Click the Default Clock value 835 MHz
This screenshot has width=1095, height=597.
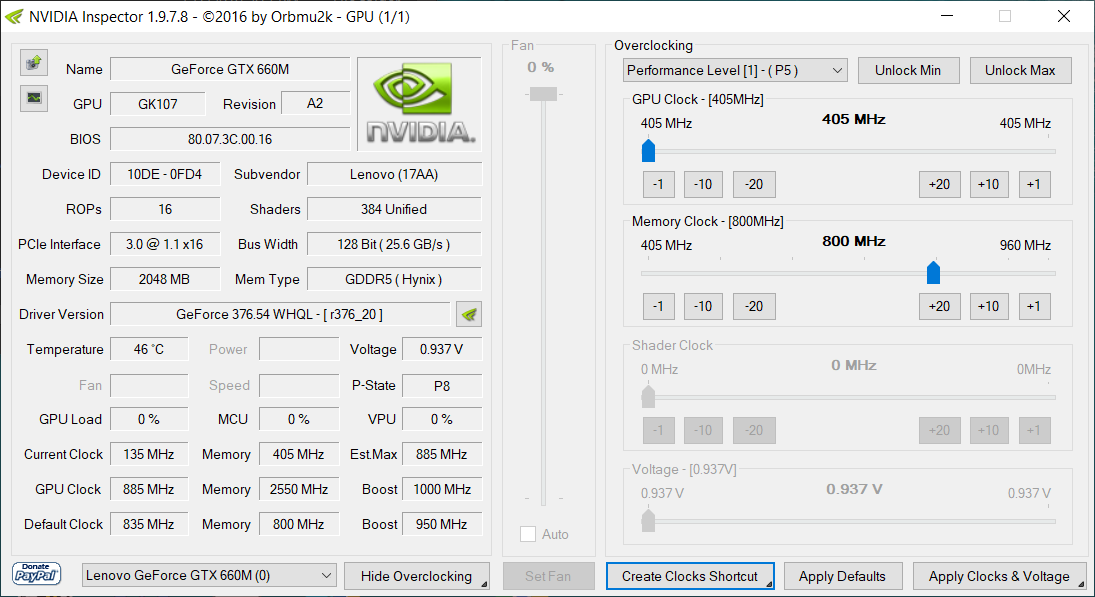click(x=149, y=524)
